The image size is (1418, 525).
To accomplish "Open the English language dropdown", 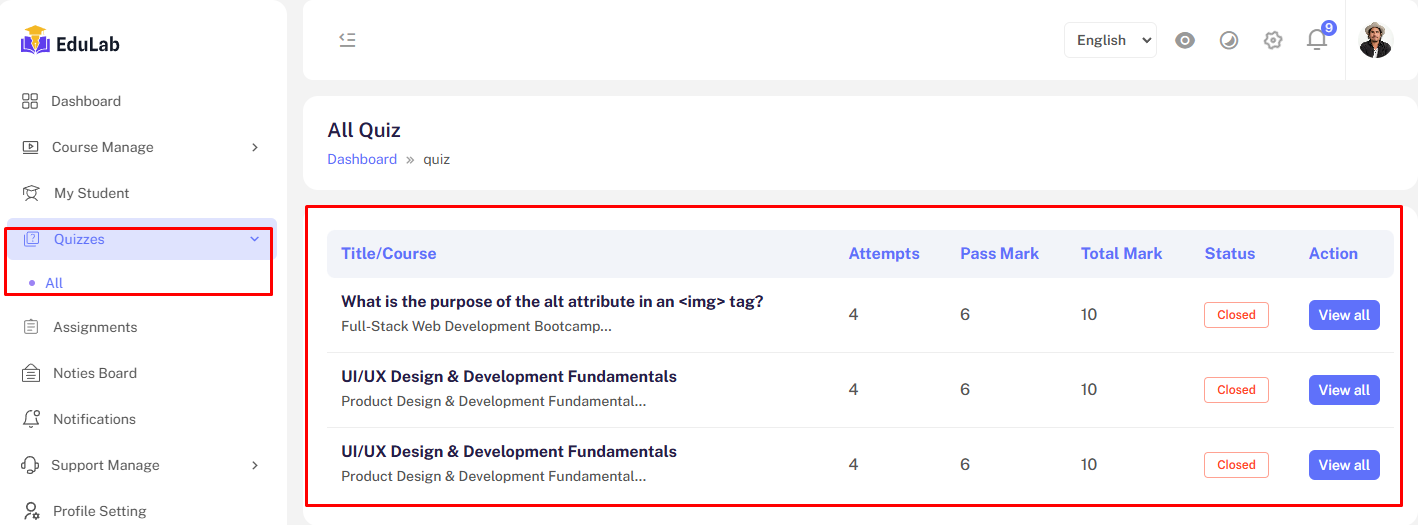I will click(1110, 40).
